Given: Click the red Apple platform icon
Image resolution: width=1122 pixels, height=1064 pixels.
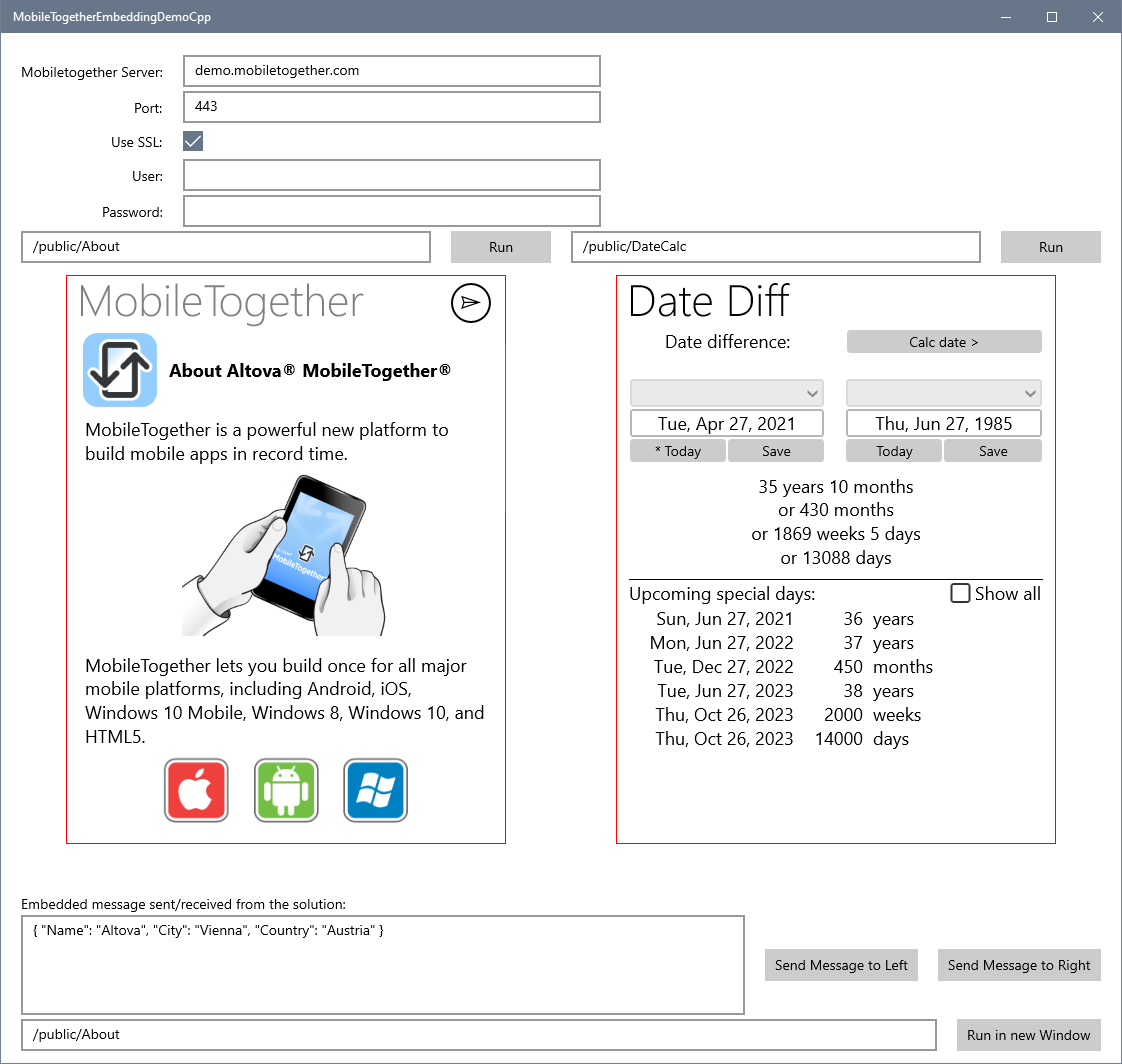Looking at the screenshot, I should click(x=196, y=790).
